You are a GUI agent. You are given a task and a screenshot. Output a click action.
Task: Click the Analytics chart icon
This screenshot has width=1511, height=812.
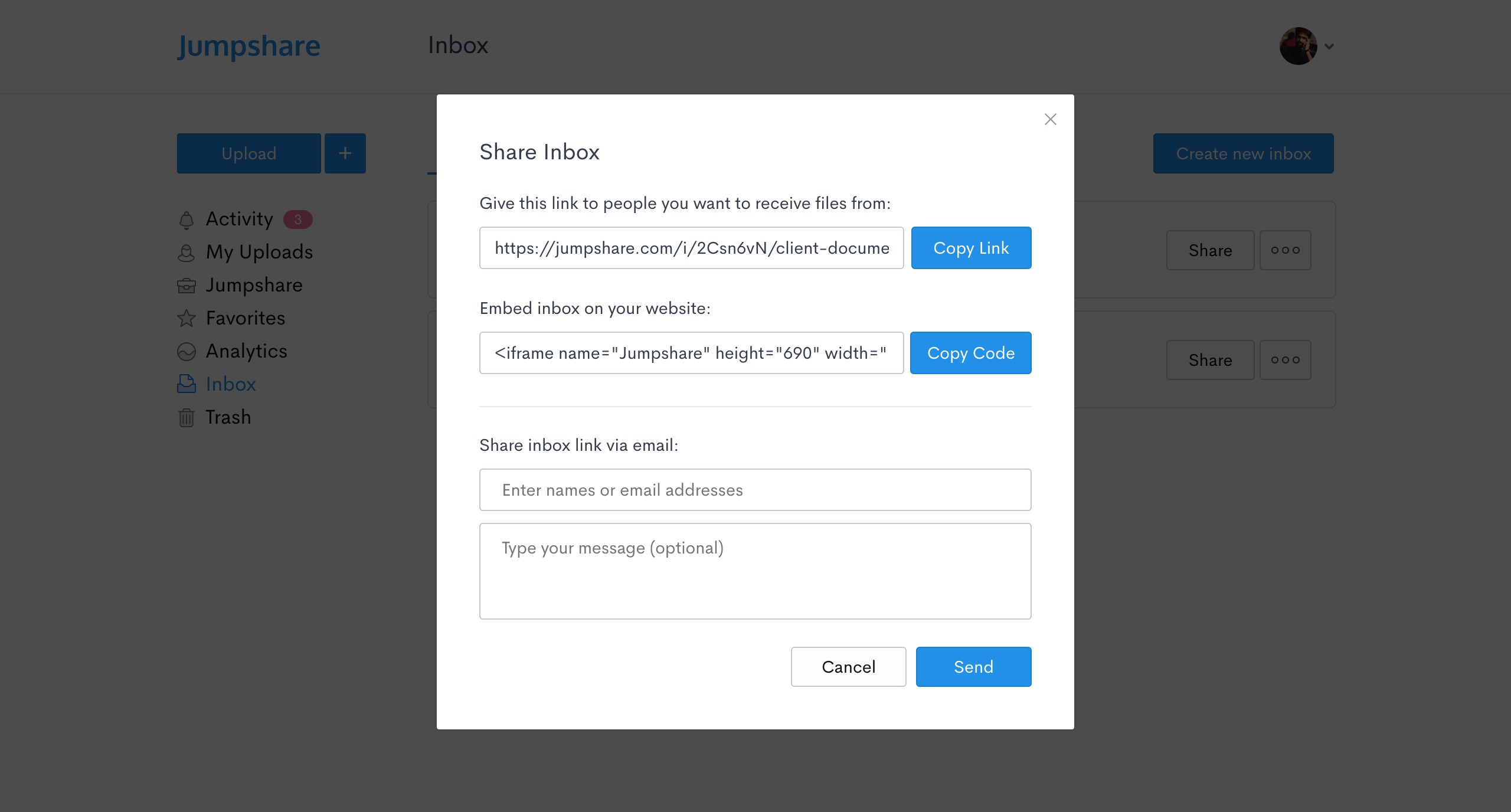187,352
